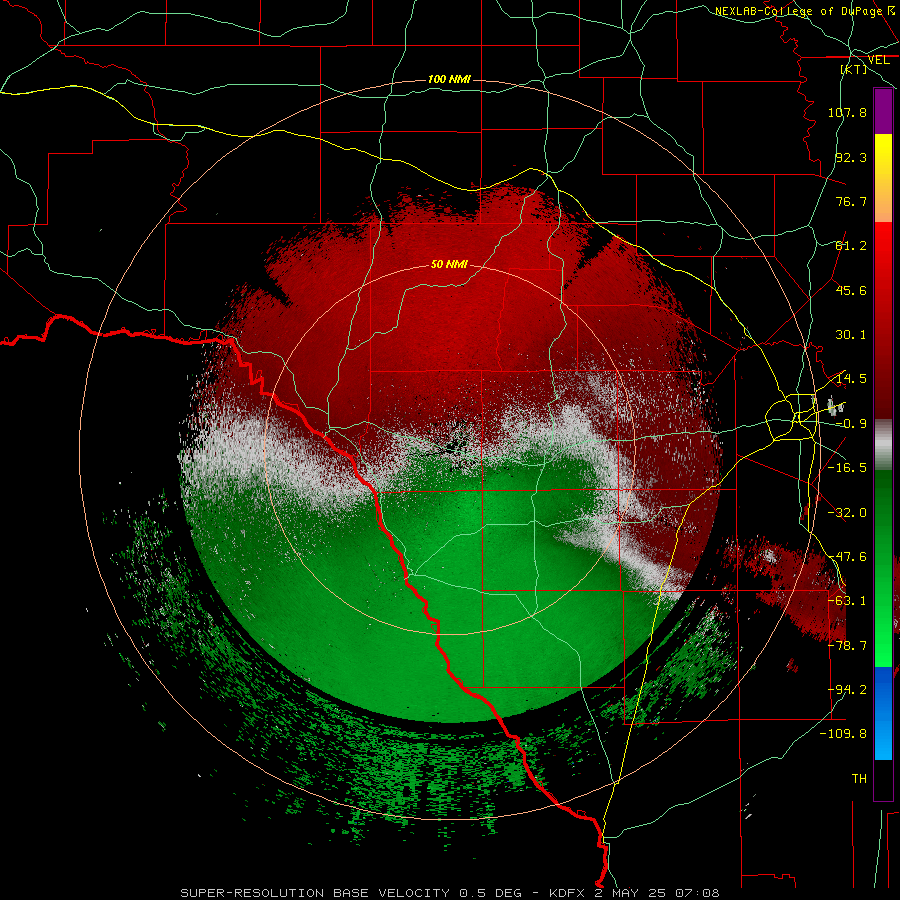Select the -32.0 legend value
This screenshot has height=900, width=900.
click(x=847, y=513)
